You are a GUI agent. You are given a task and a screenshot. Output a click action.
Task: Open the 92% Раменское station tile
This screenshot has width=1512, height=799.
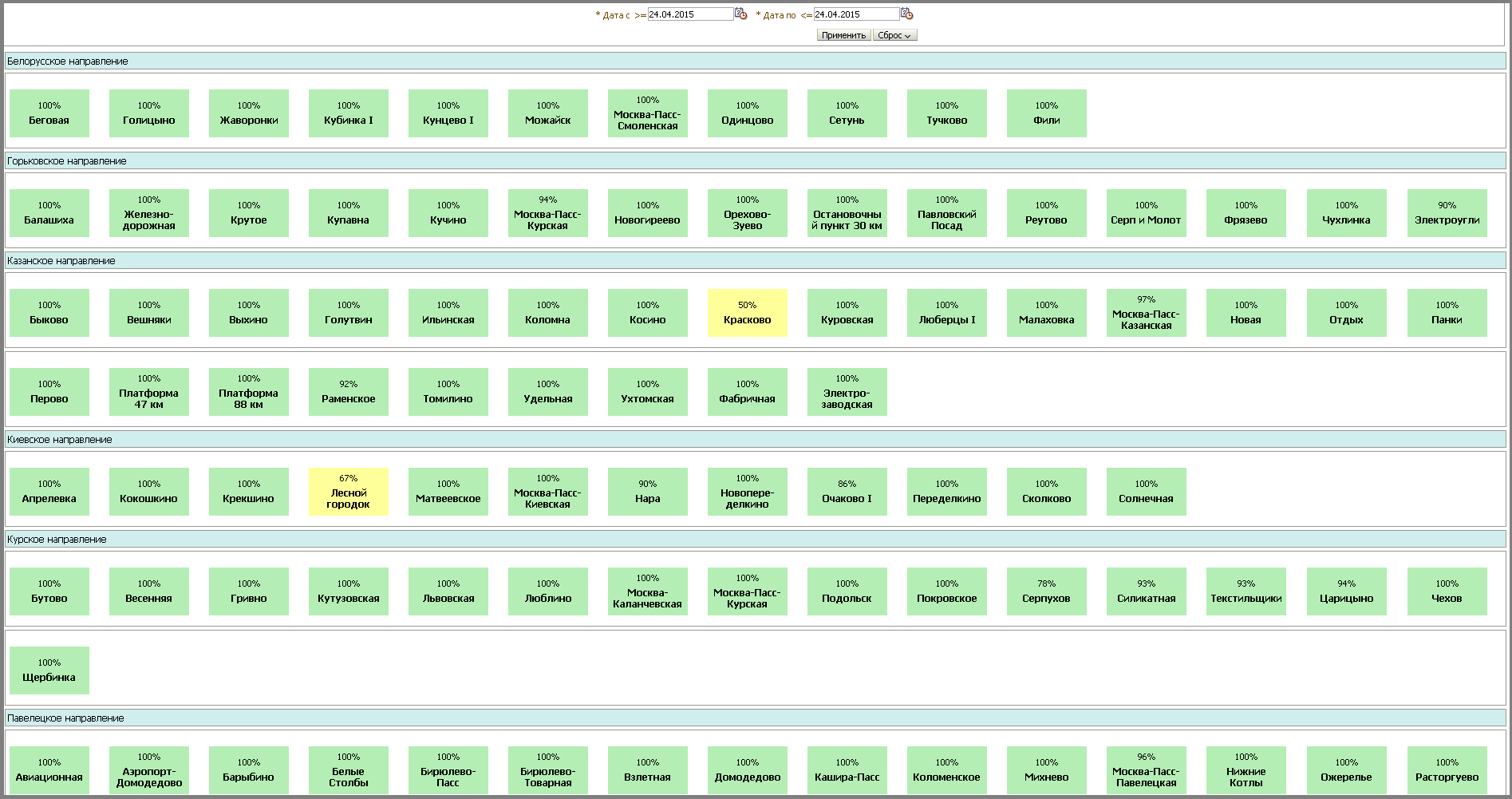(349, 392)
